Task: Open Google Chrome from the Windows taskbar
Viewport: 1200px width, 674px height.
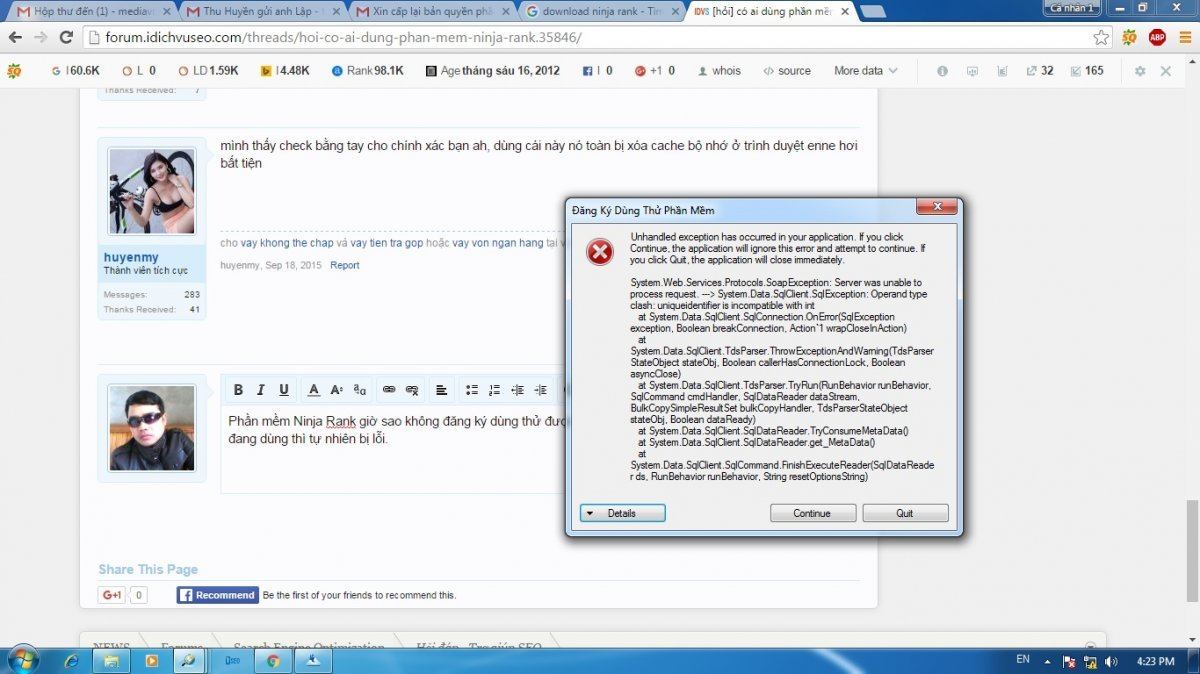Action: pos(272,661)
